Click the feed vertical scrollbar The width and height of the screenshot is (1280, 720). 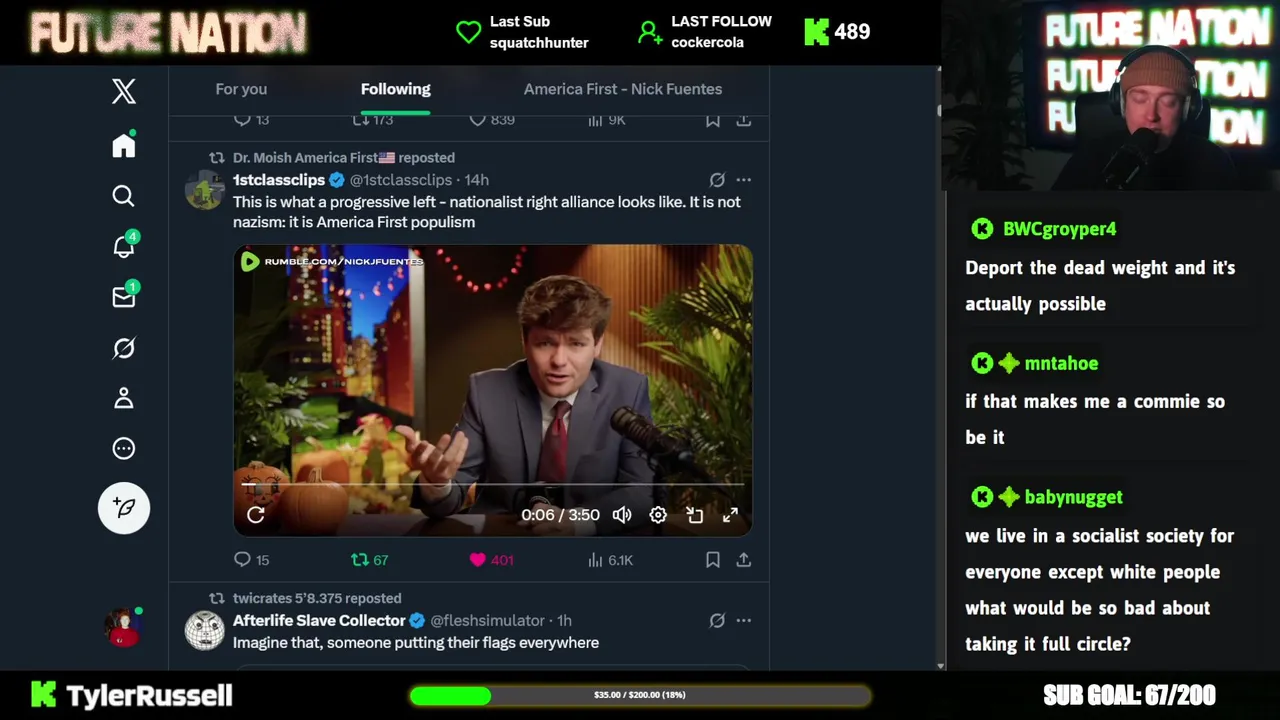tap(939, 110)
